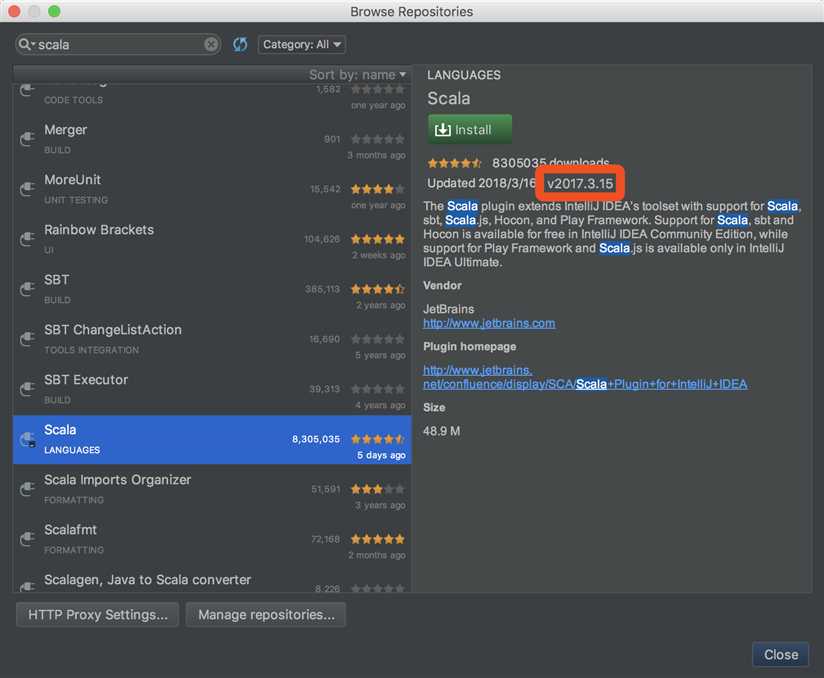Select Scalagen, Java to Scala converter
This screenshot has width=824, height=678.
[212, 580]
